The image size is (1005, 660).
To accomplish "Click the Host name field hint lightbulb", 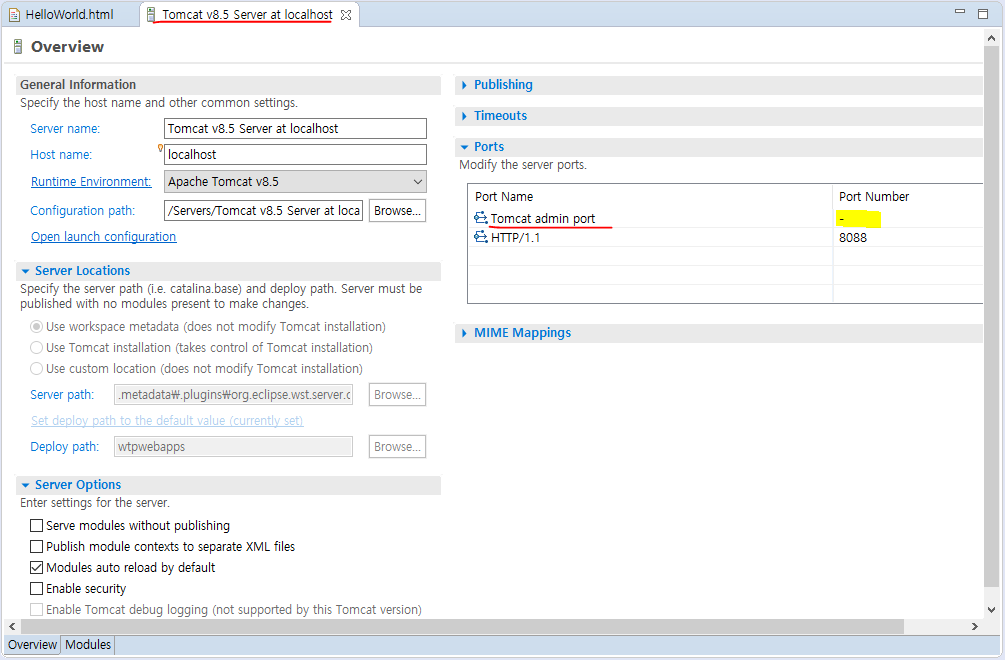I will click(160, 148).
